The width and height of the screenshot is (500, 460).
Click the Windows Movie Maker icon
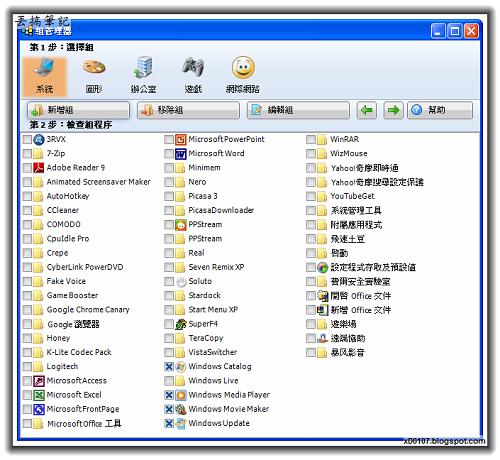coord(181,409)
